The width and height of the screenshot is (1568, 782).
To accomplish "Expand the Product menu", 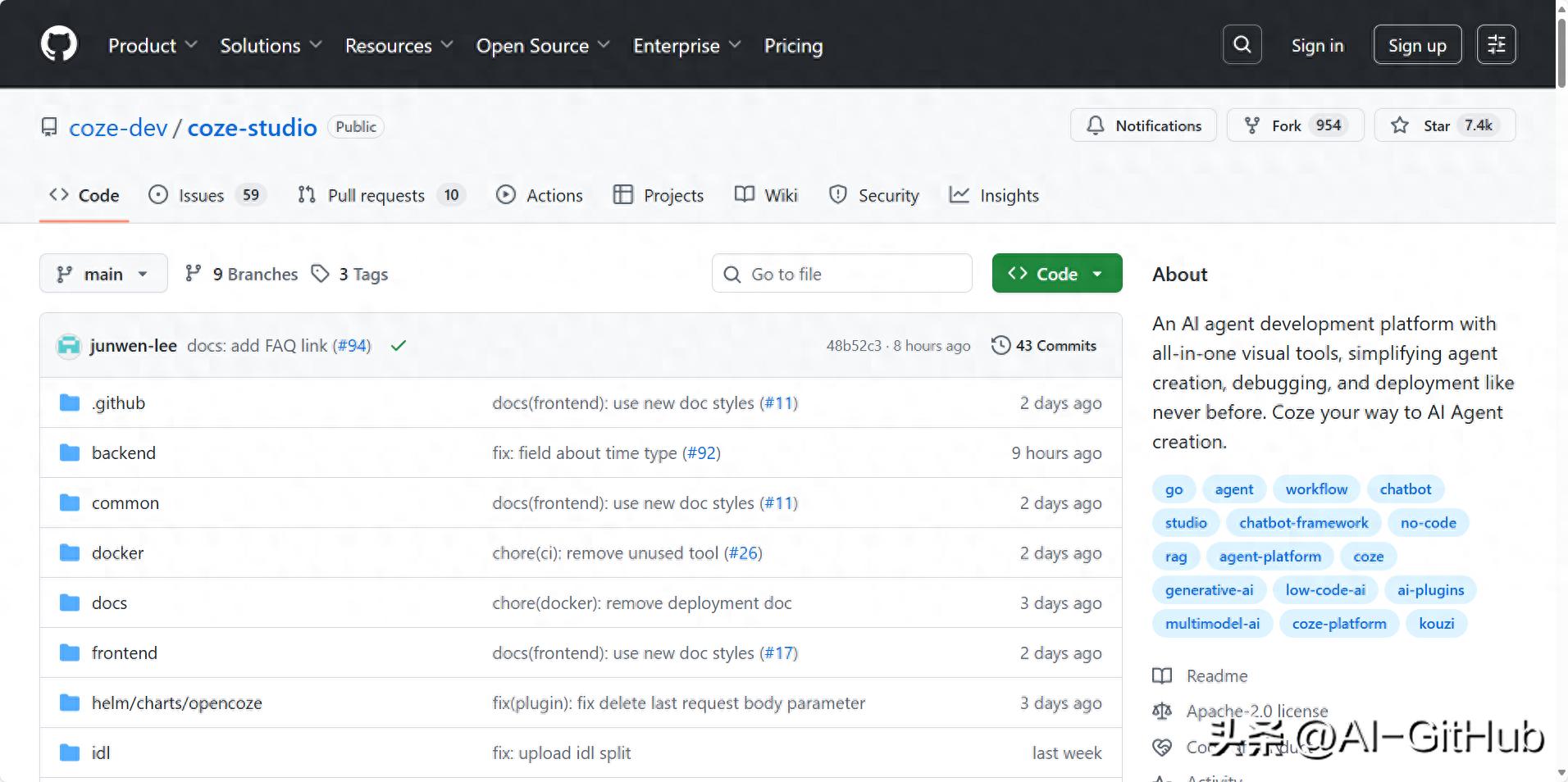I will 153,45.
